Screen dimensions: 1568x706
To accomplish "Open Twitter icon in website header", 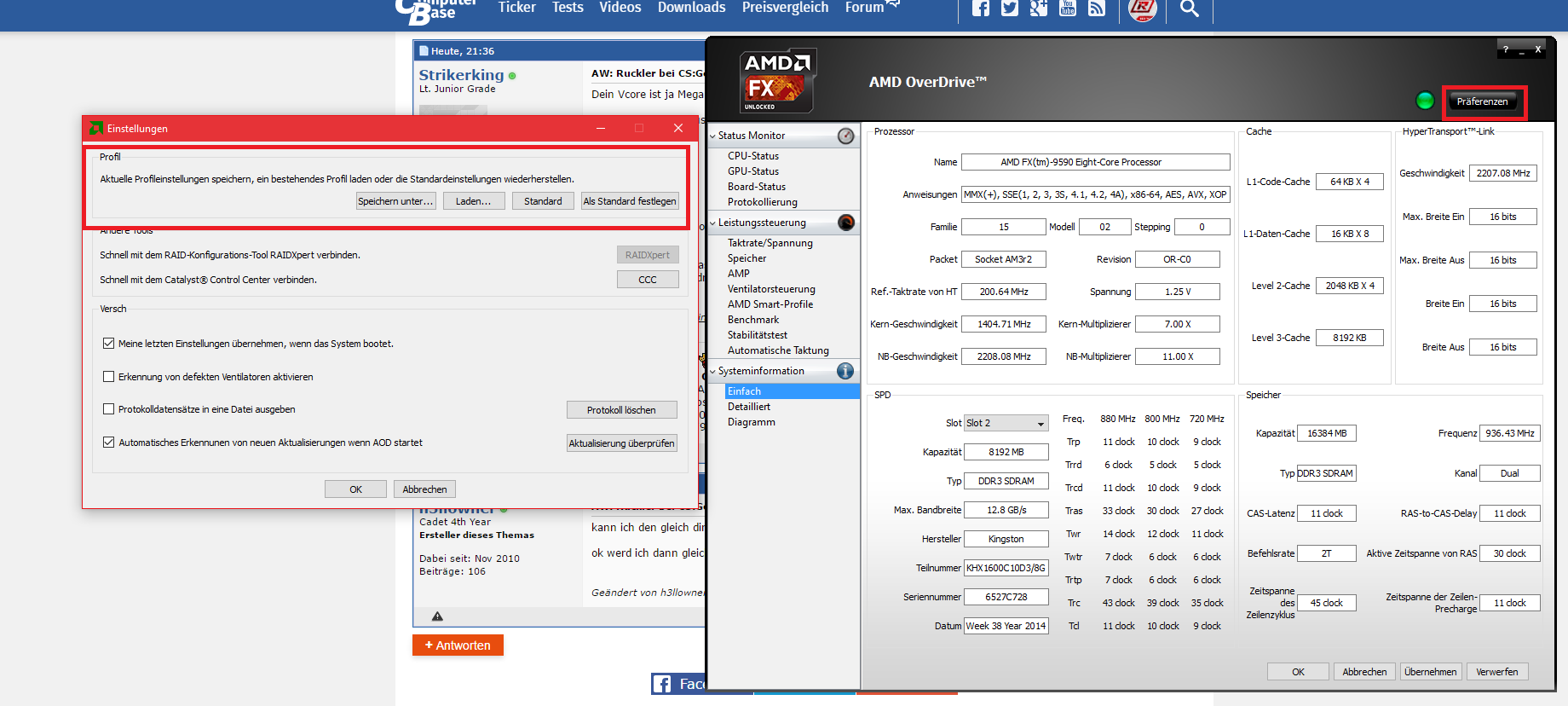I will tap(1010, 8).
